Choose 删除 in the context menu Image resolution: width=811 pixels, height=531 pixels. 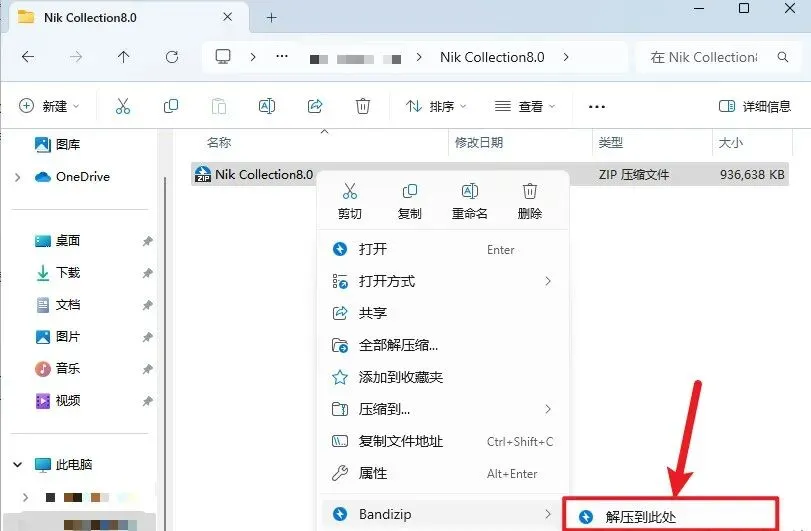pos(530,201)
